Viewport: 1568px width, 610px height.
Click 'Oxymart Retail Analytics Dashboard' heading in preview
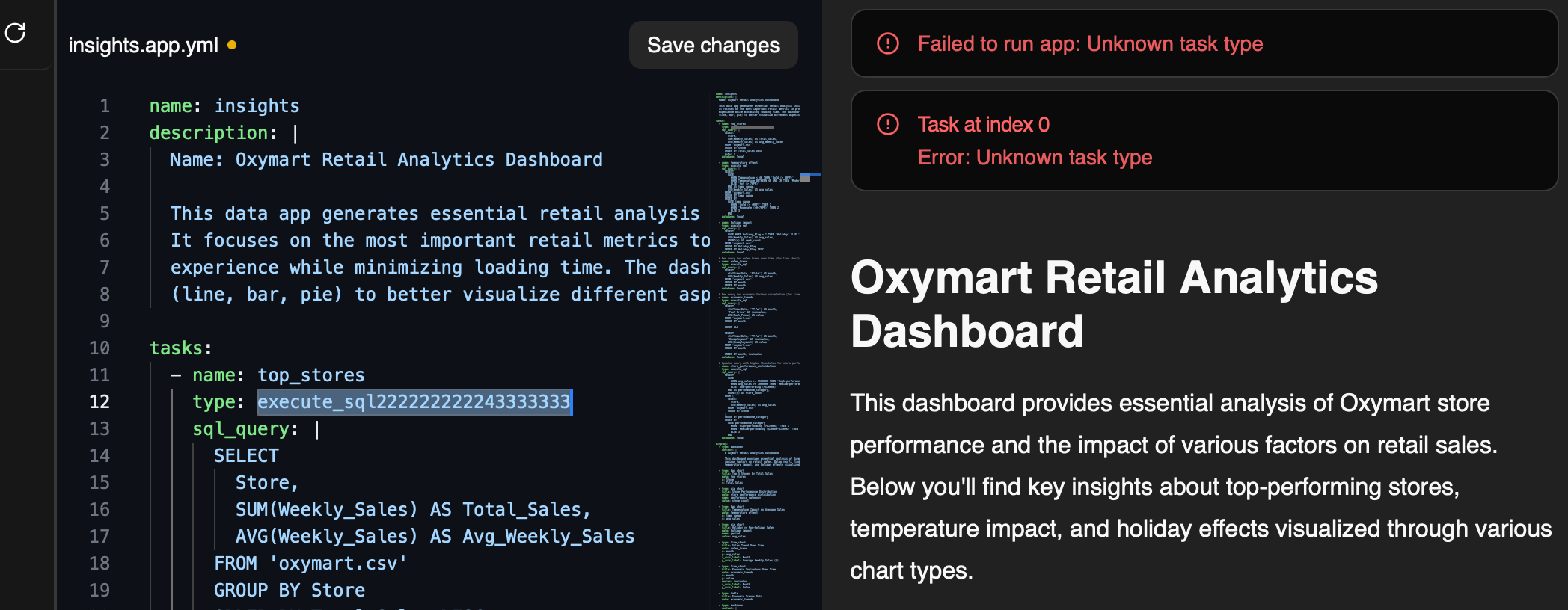point(1114,304)
